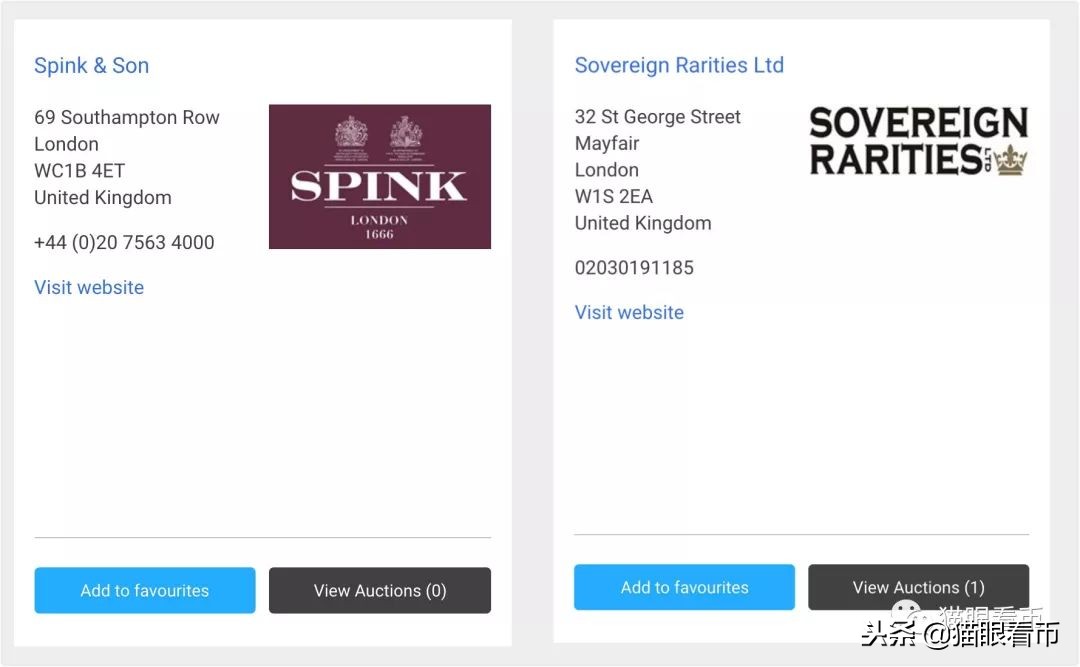Click the Mayfair address line
This screenshot has height=667, width=1080.
coord(607,143)
